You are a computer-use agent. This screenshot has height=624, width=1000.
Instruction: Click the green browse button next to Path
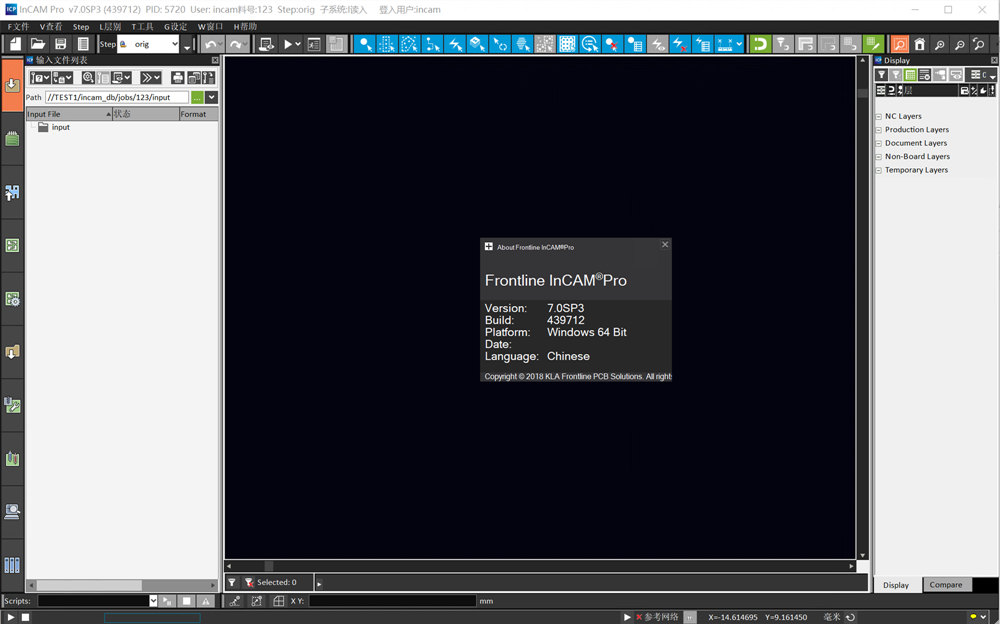pyautogui.click(x=197, y=98)
